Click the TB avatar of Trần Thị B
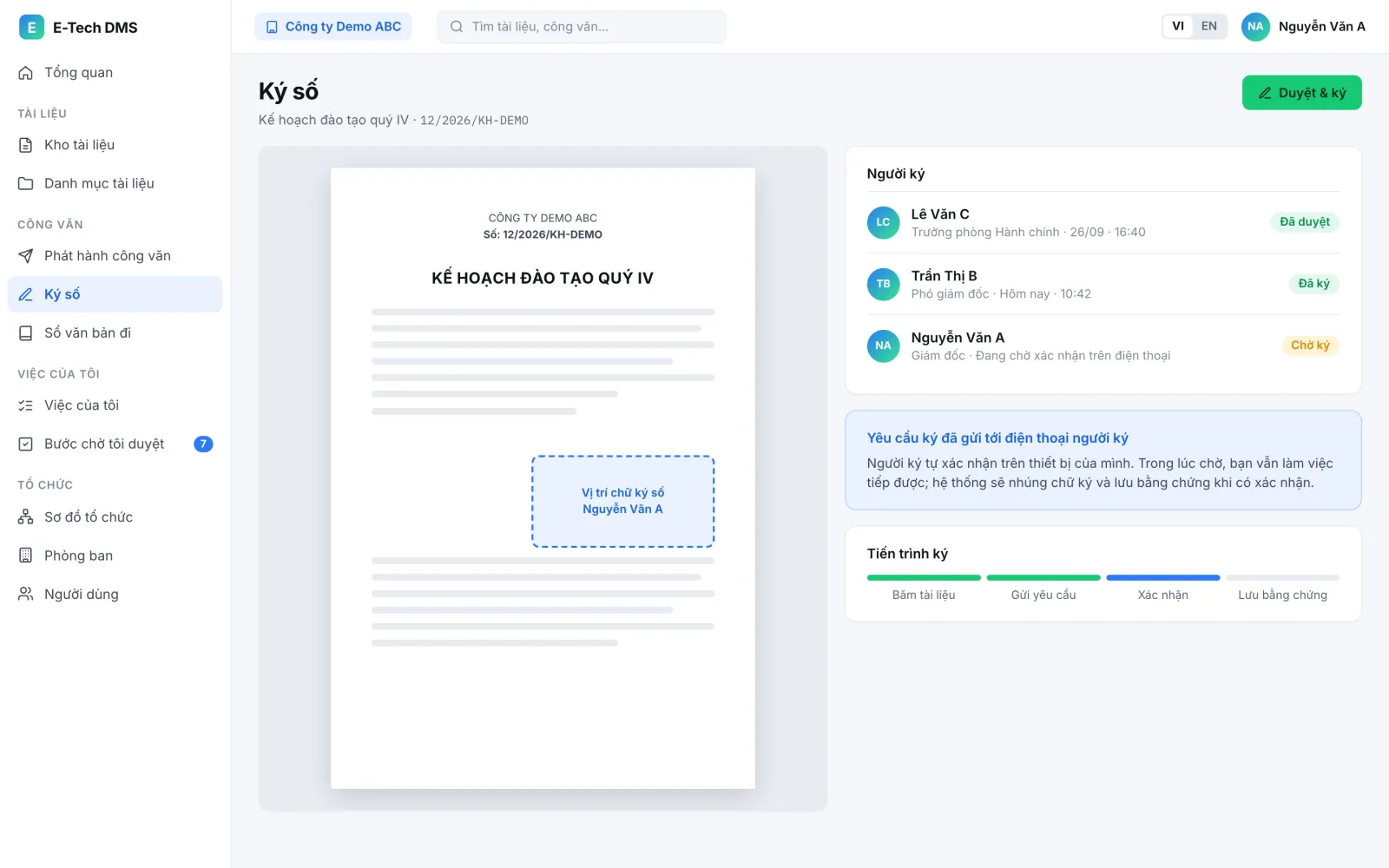 tap(883, 284)
